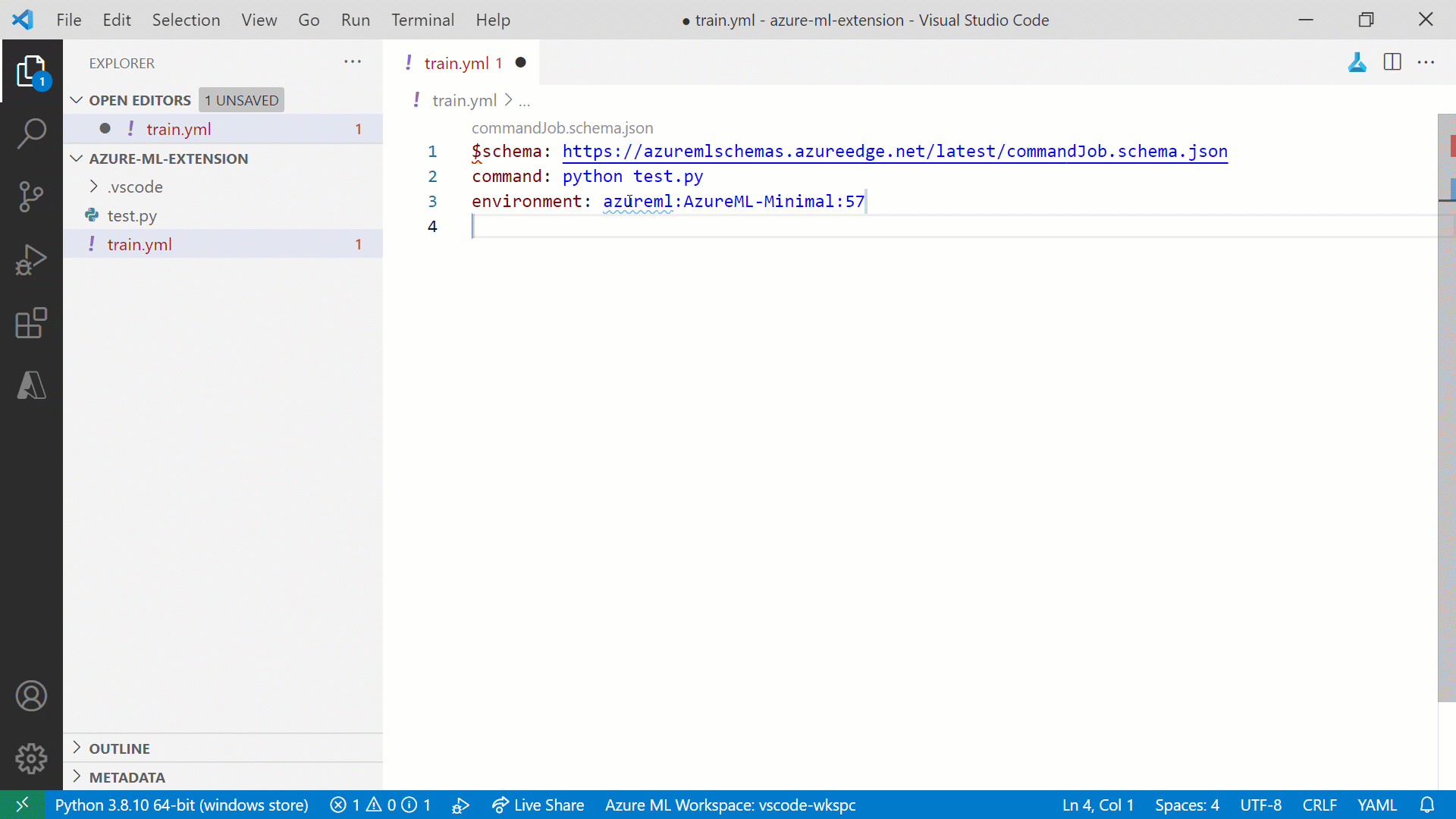The image size is (1456, 819).
Task: Click the Terminal menu item
Action: click(422, 20)
